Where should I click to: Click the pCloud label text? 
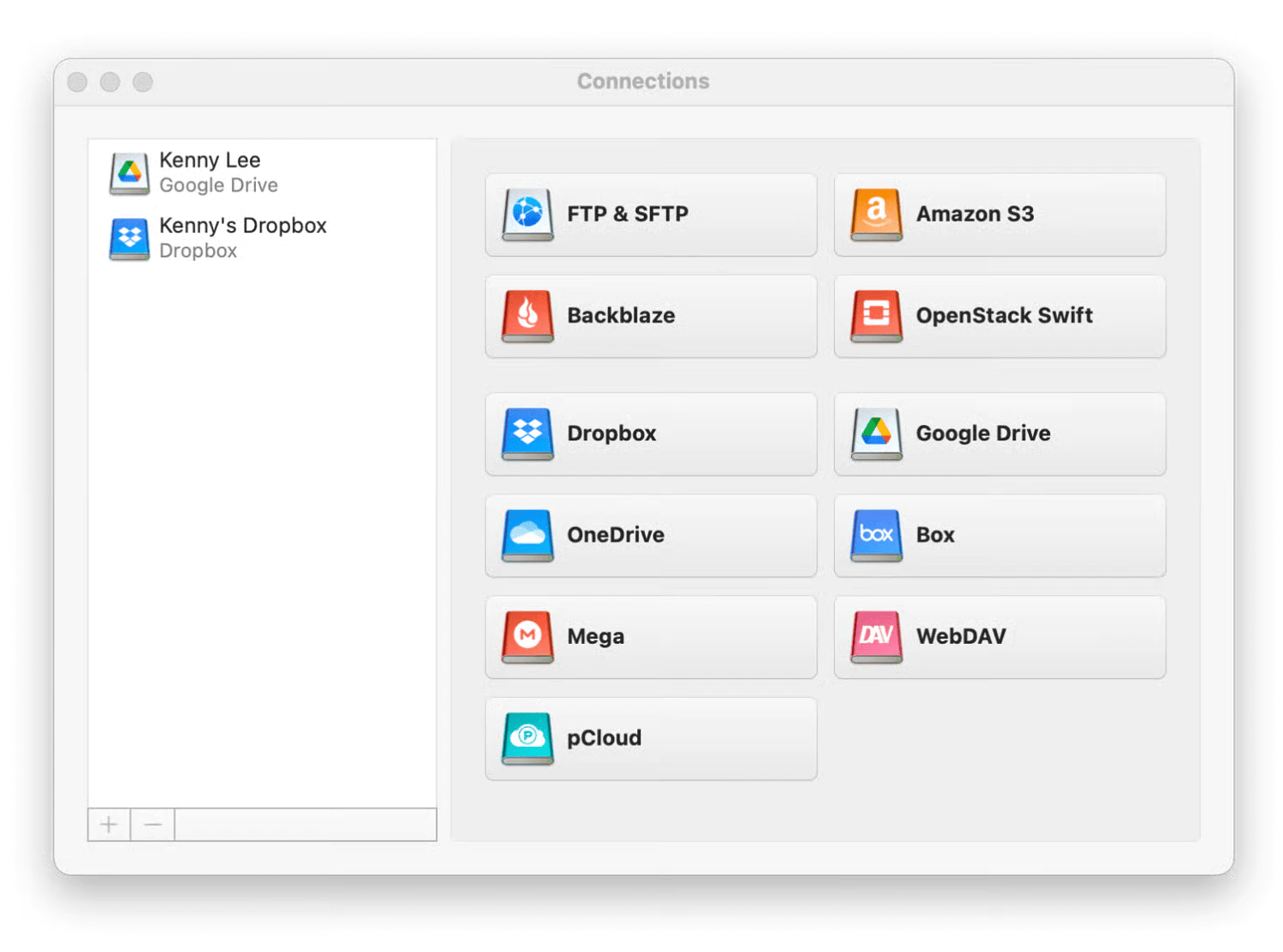tap(604, 738)
